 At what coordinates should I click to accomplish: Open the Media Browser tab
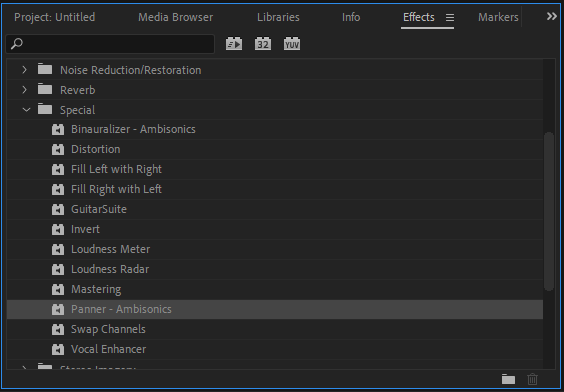point(176,17)
